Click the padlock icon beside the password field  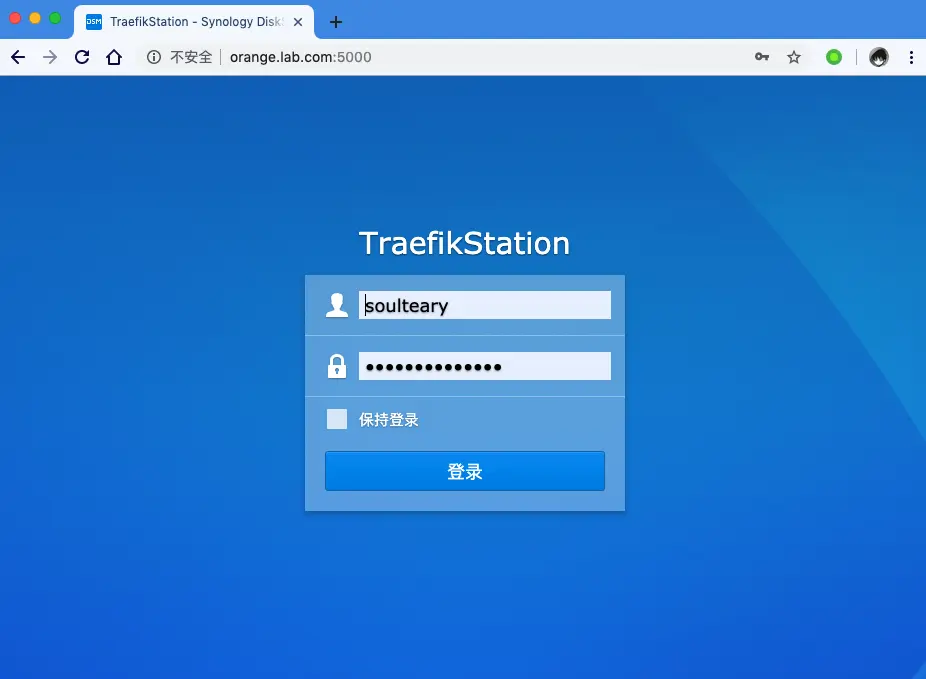(x=337, y=366)
